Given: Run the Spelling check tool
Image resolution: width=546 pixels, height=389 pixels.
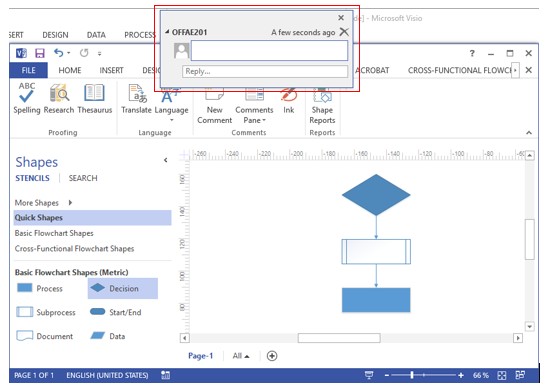Looking at the screenshot, I should (x=26, y=98).
